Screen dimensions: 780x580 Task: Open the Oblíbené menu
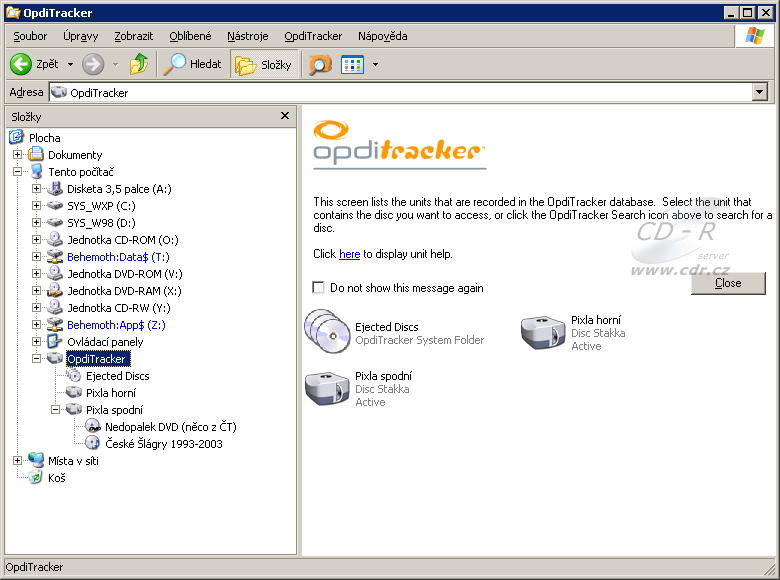click(x=190, y=36)
